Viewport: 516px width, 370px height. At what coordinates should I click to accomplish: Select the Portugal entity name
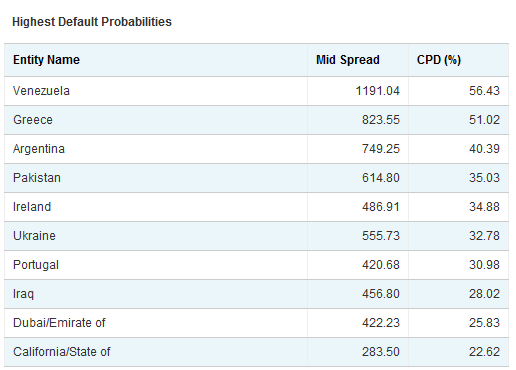(36, 265)
